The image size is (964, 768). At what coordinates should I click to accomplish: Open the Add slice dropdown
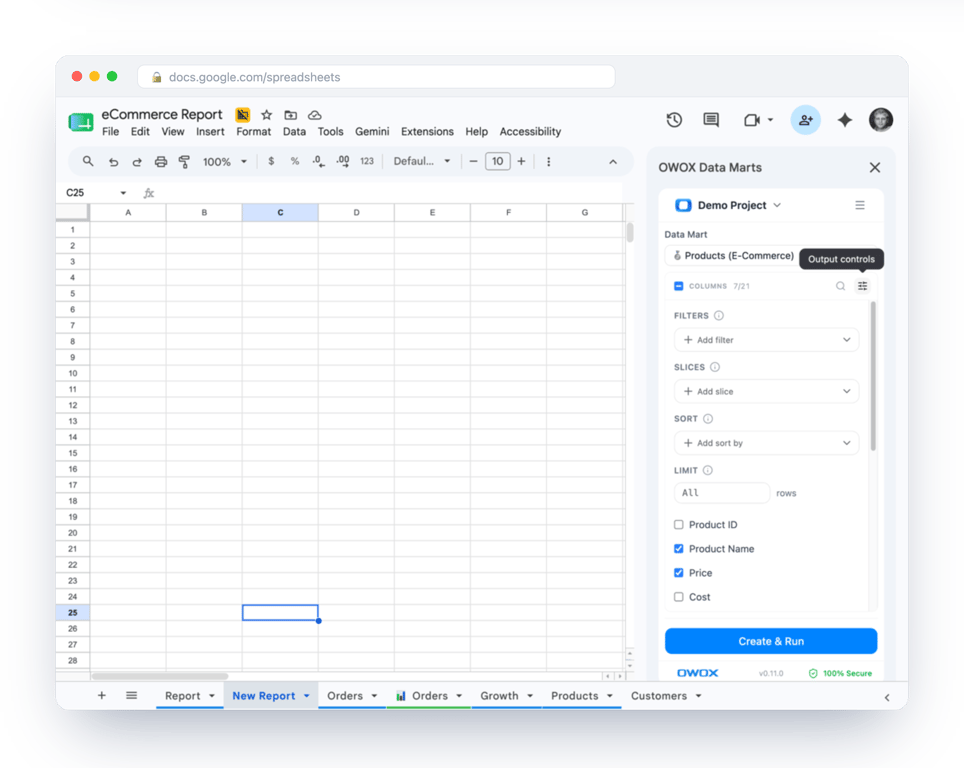[766, 392]
